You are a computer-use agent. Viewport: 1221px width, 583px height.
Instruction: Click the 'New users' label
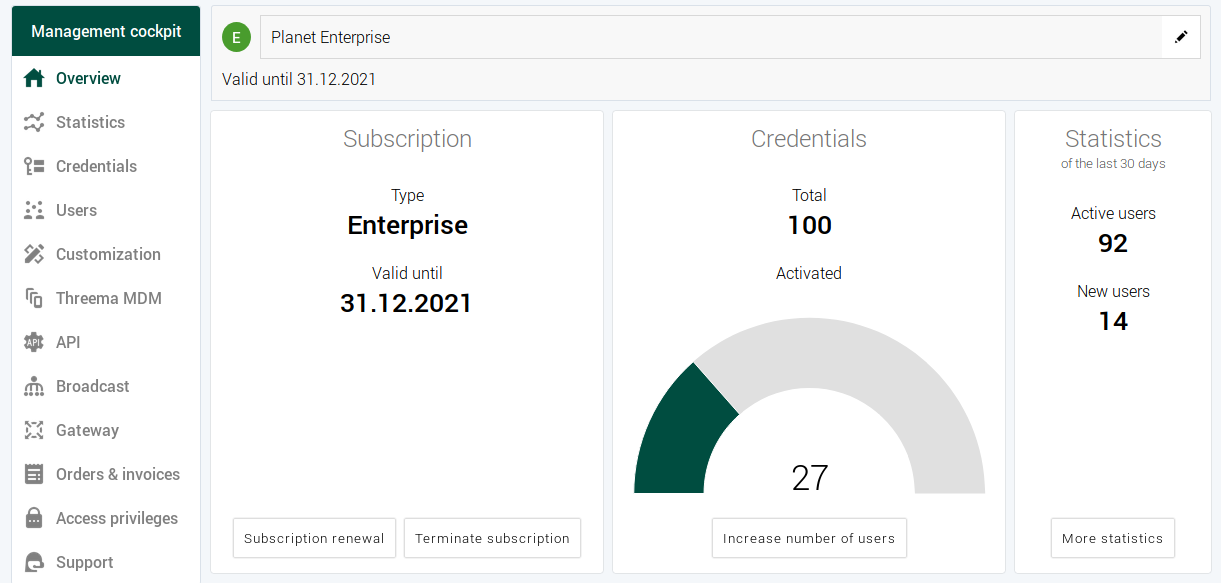click(x=1113, y=291)
